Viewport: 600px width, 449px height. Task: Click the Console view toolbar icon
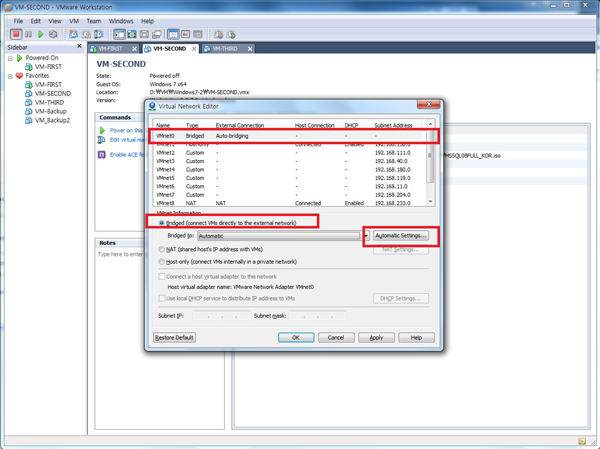[186, 34]
